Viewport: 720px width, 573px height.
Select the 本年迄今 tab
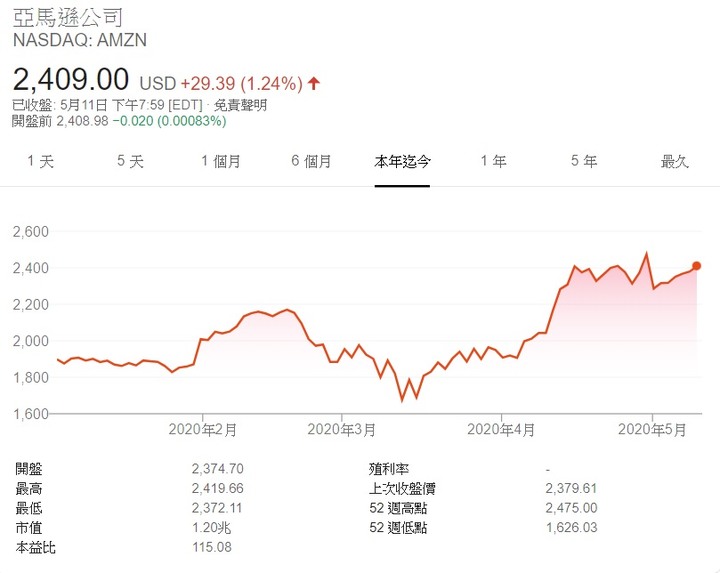pyautogui.click(x=402, y=162)
